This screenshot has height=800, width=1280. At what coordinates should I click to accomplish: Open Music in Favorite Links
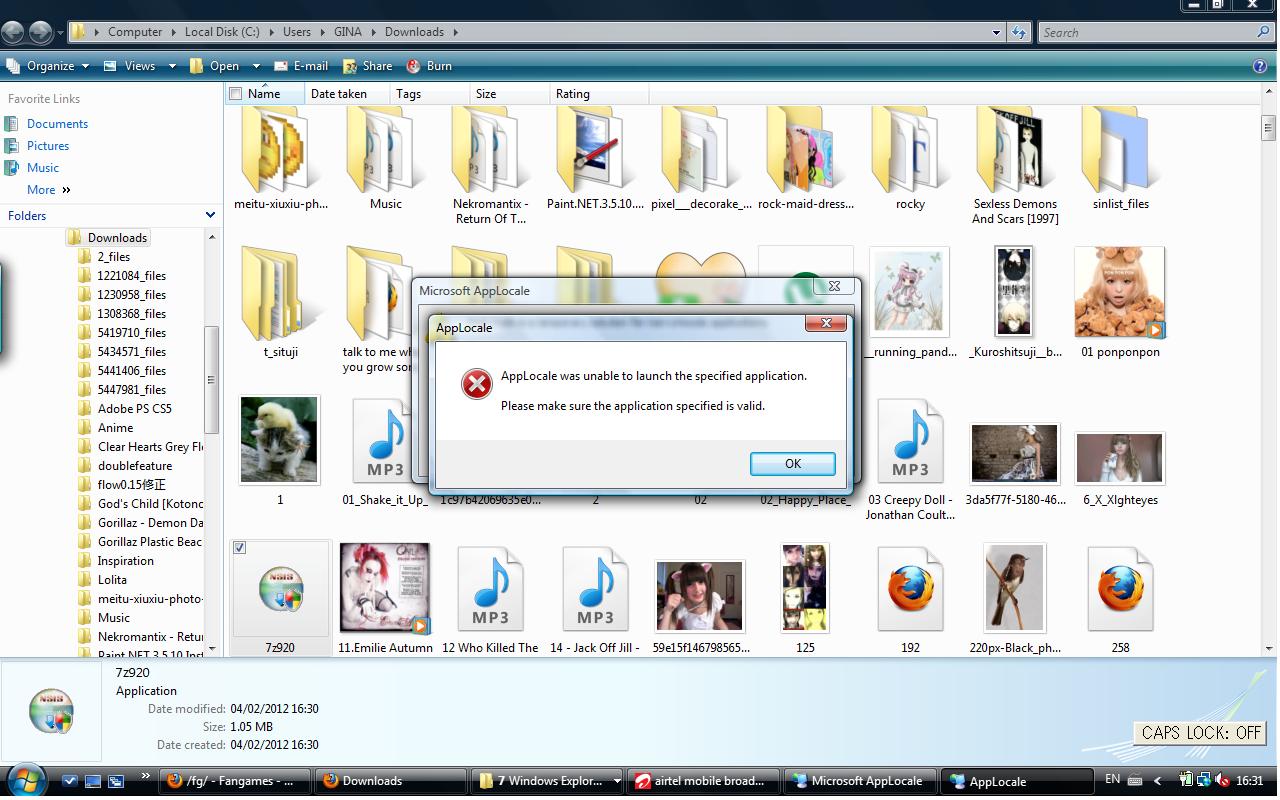point(42,168)
